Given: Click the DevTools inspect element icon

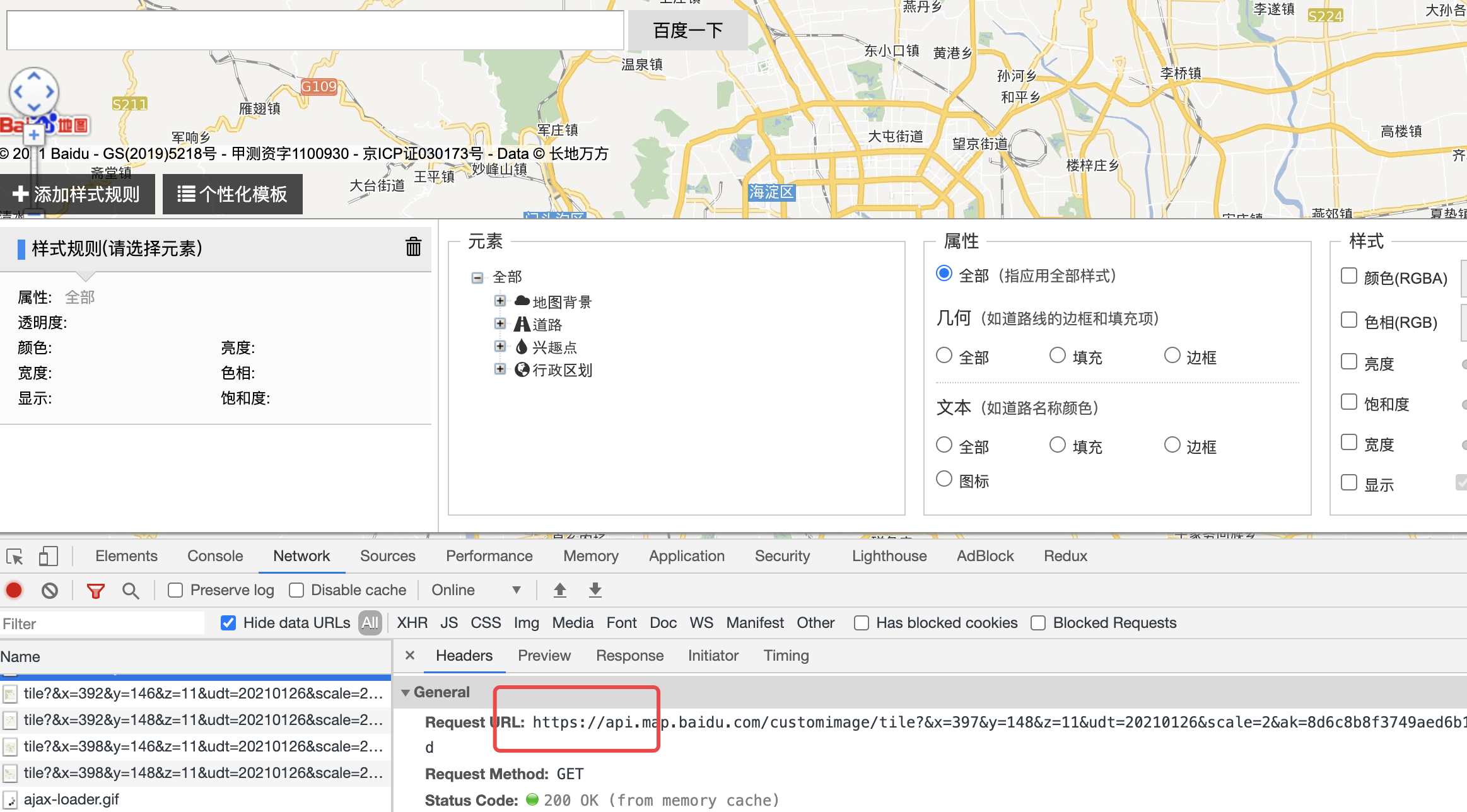Looking at the screenshot, I should pos(15,557).
